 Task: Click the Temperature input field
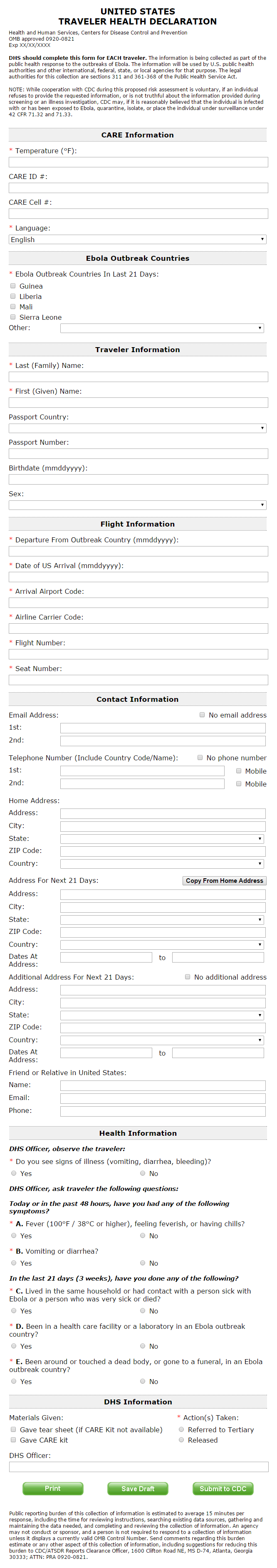(138, 162)
